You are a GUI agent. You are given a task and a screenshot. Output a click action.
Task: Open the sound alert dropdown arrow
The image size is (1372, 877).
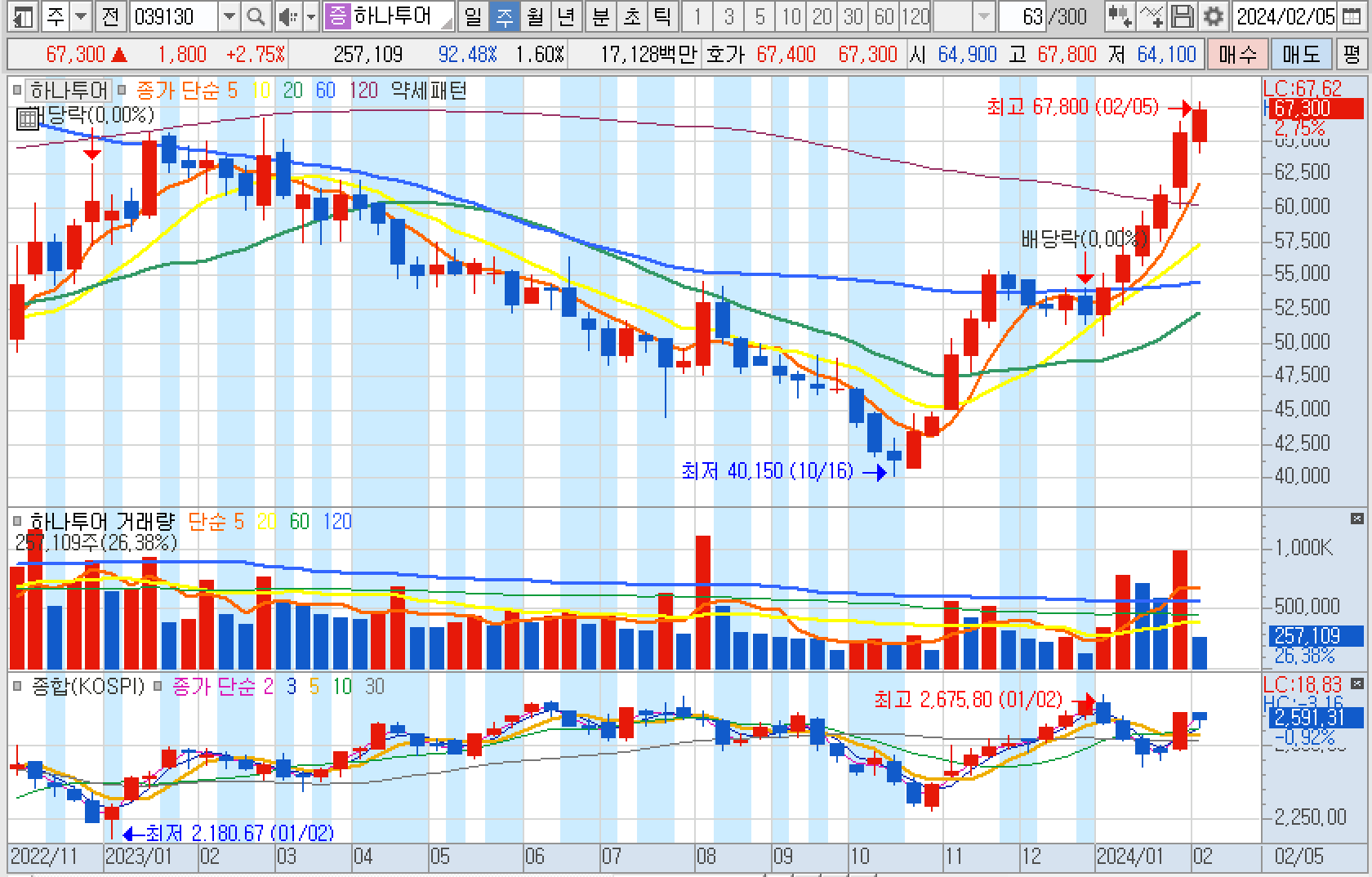pyautogui.click(x=311, y=16)
